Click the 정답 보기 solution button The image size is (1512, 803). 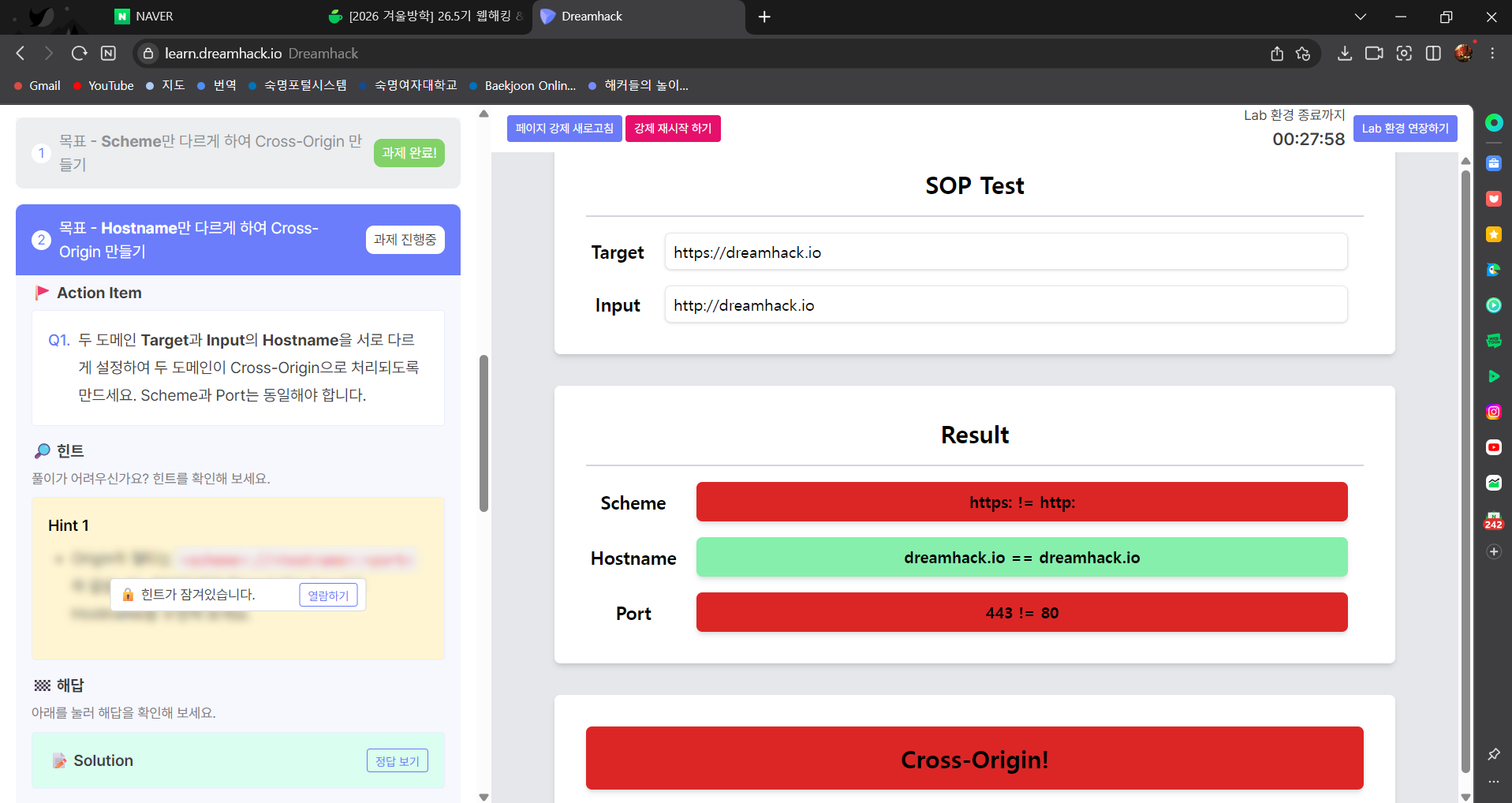tap(397, 760)
